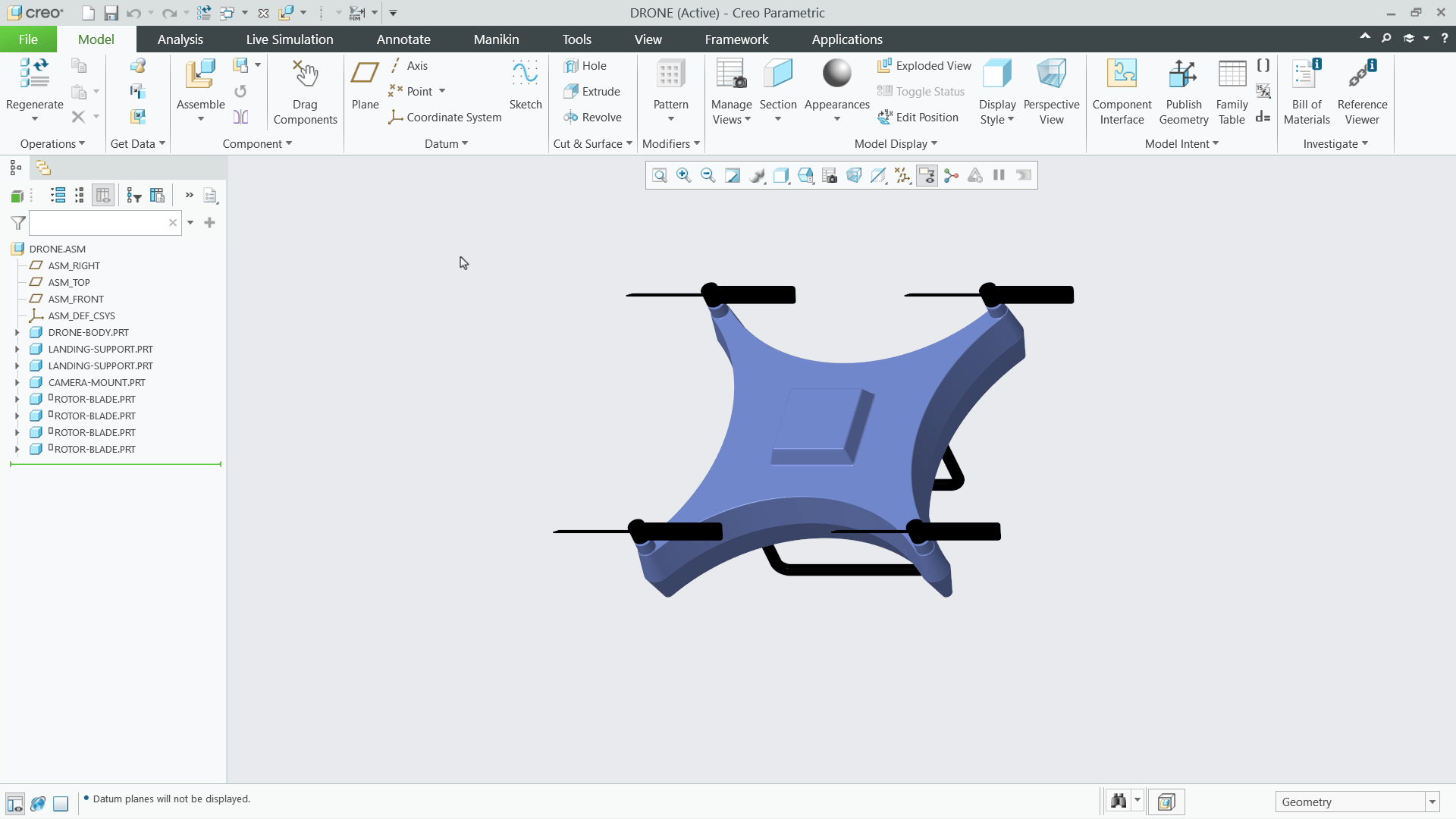The width and height of the screenshot is (1456, 819).
Task: Switch to the Analysis tab
Action: pos(180,39)
